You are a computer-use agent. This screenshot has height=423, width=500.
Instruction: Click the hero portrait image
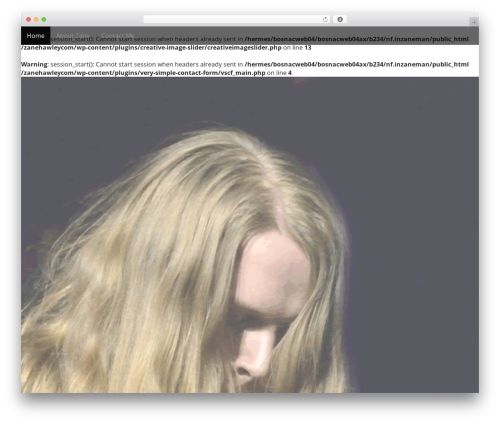point(250,235)
